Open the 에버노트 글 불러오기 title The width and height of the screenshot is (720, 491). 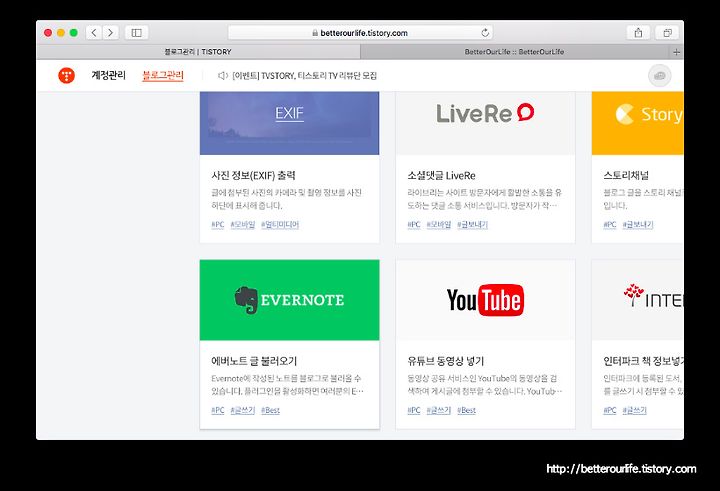pyautogui.click(x=254, y=361)
